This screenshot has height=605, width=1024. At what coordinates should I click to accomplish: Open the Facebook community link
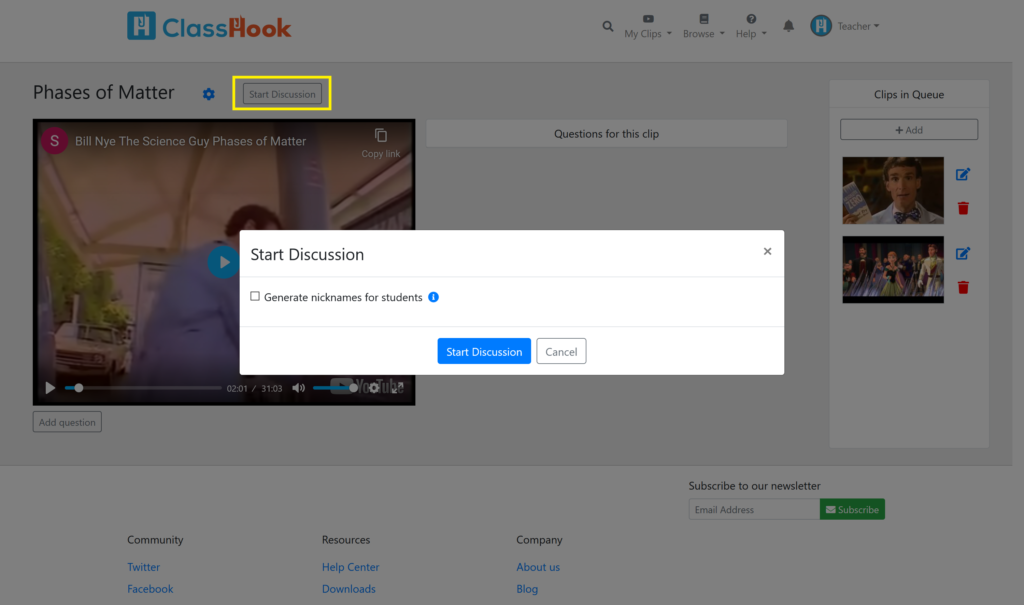150,589
